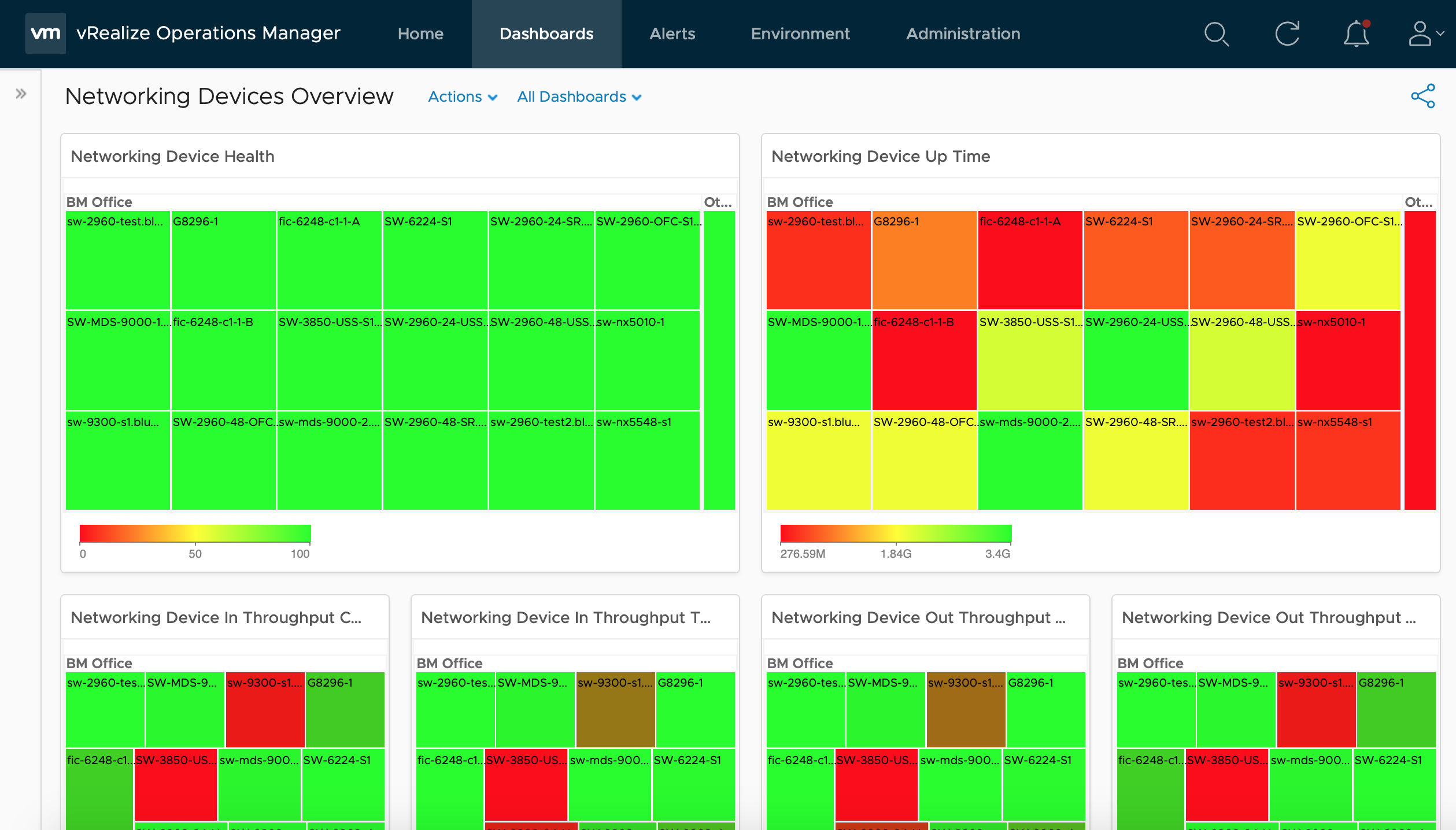The width and height of the screenshot is (1456, 830).
Task: Open the user account menu icon
Action: click(1425, 34)
